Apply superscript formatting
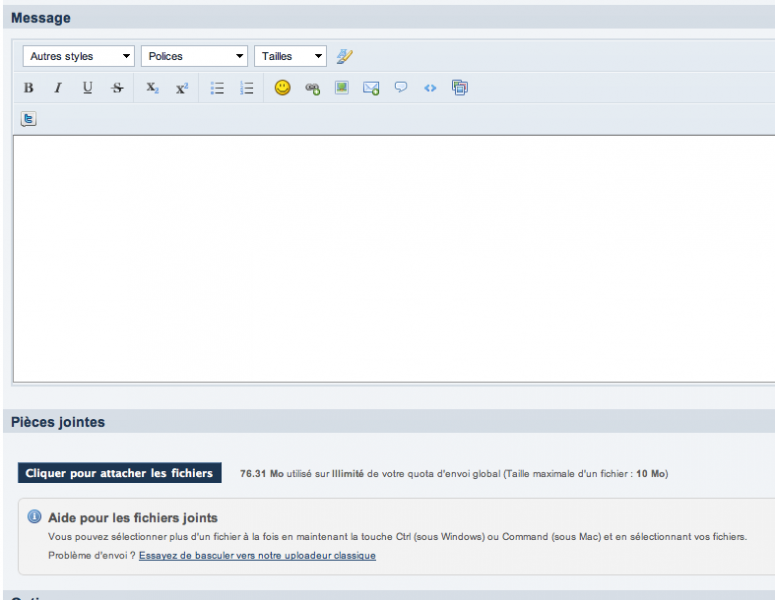This screenshot has width=775, height=600. [x=182, y=88]
